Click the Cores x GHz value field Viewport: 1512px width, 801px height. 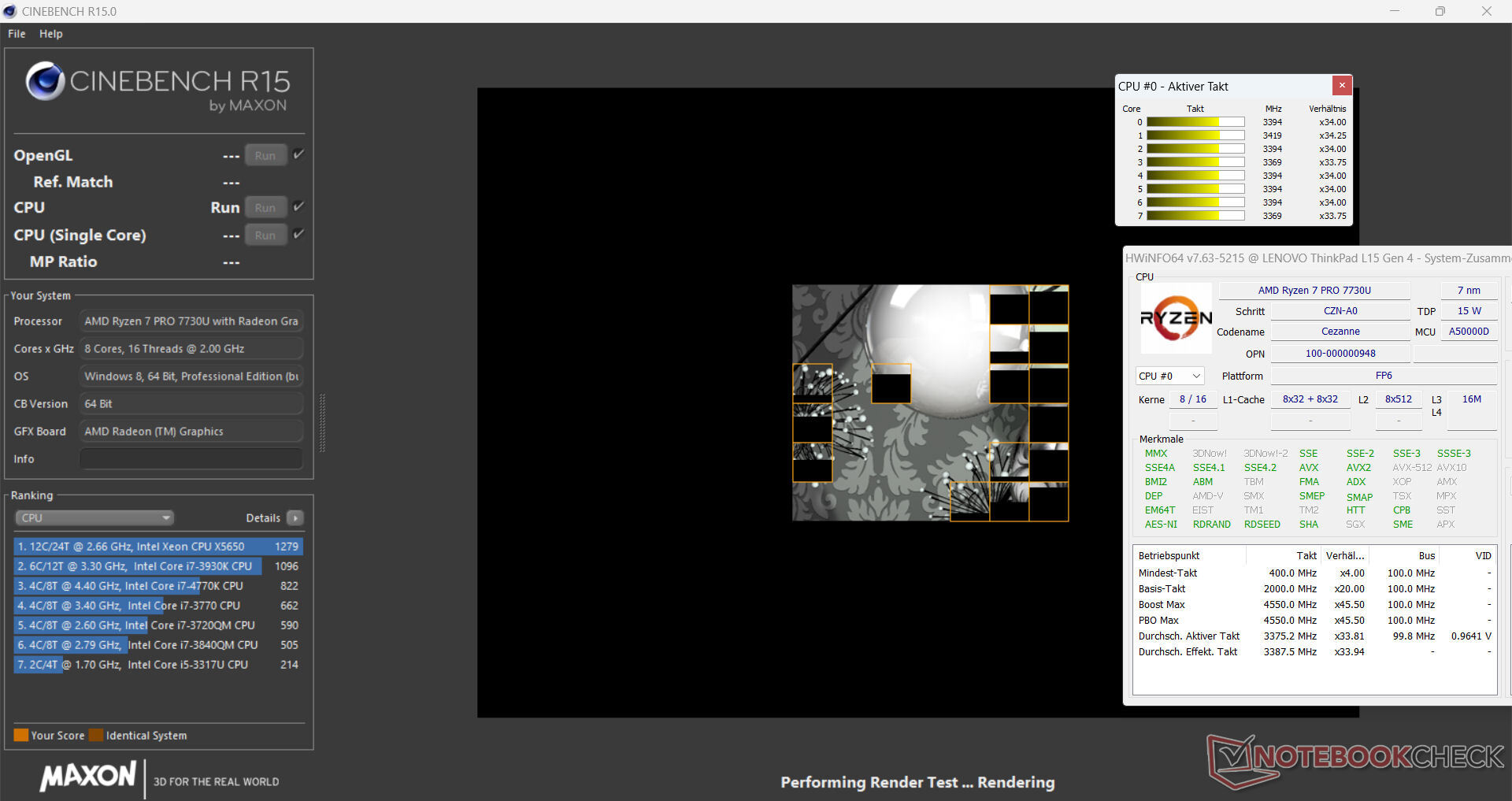(191, 349)
